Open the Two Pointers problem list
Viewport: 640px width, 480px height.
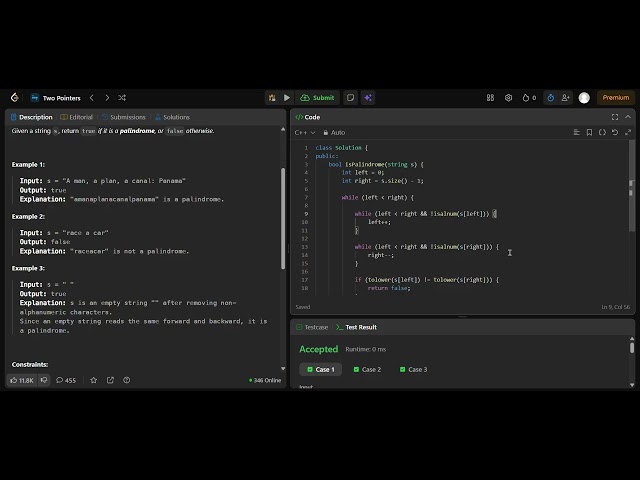click(x=56, y=98)
